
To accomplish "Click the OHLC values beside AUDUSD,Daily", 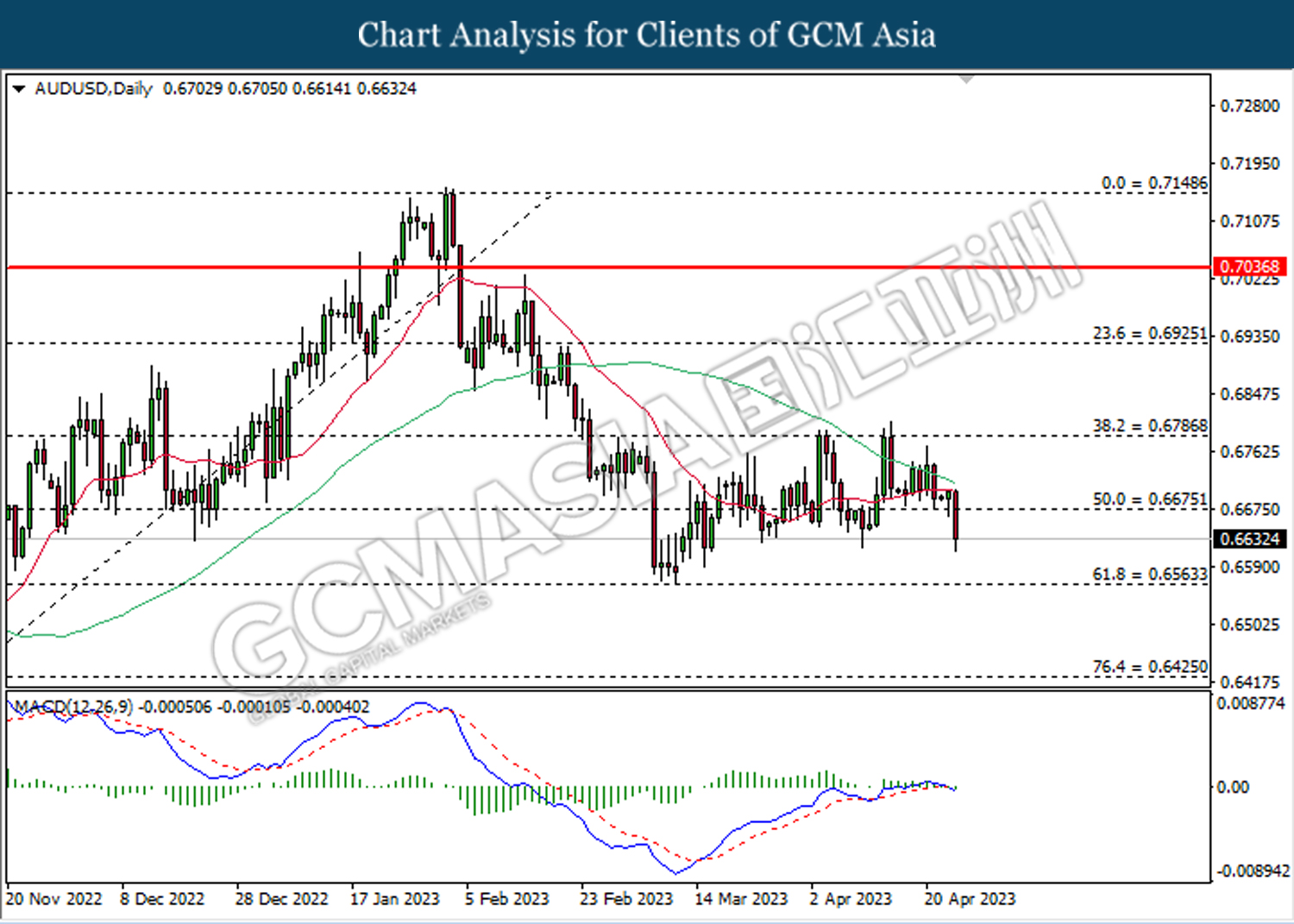I will (290, 89).
